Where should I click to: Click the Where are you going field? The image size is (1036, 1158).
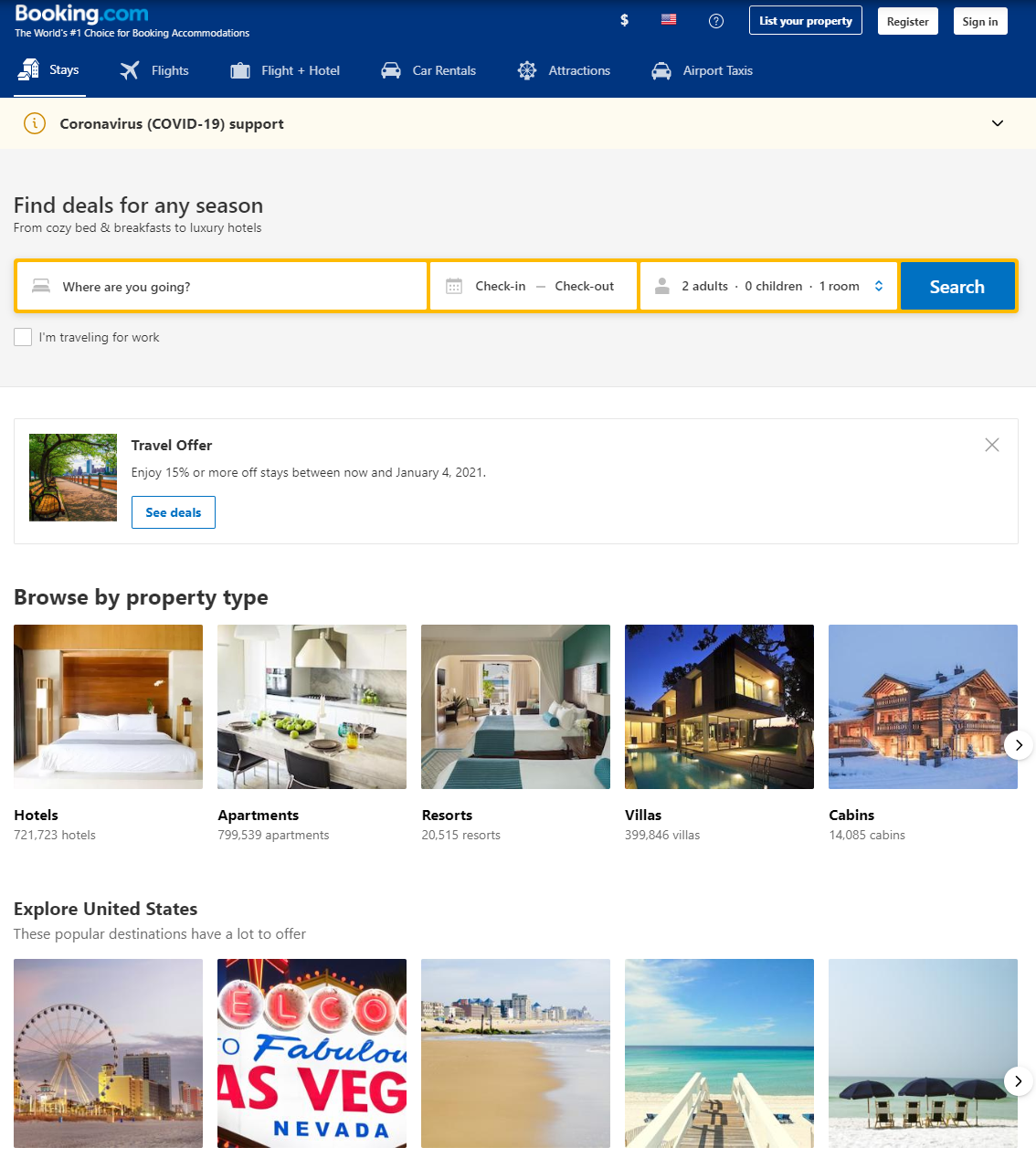pos(183,286)
